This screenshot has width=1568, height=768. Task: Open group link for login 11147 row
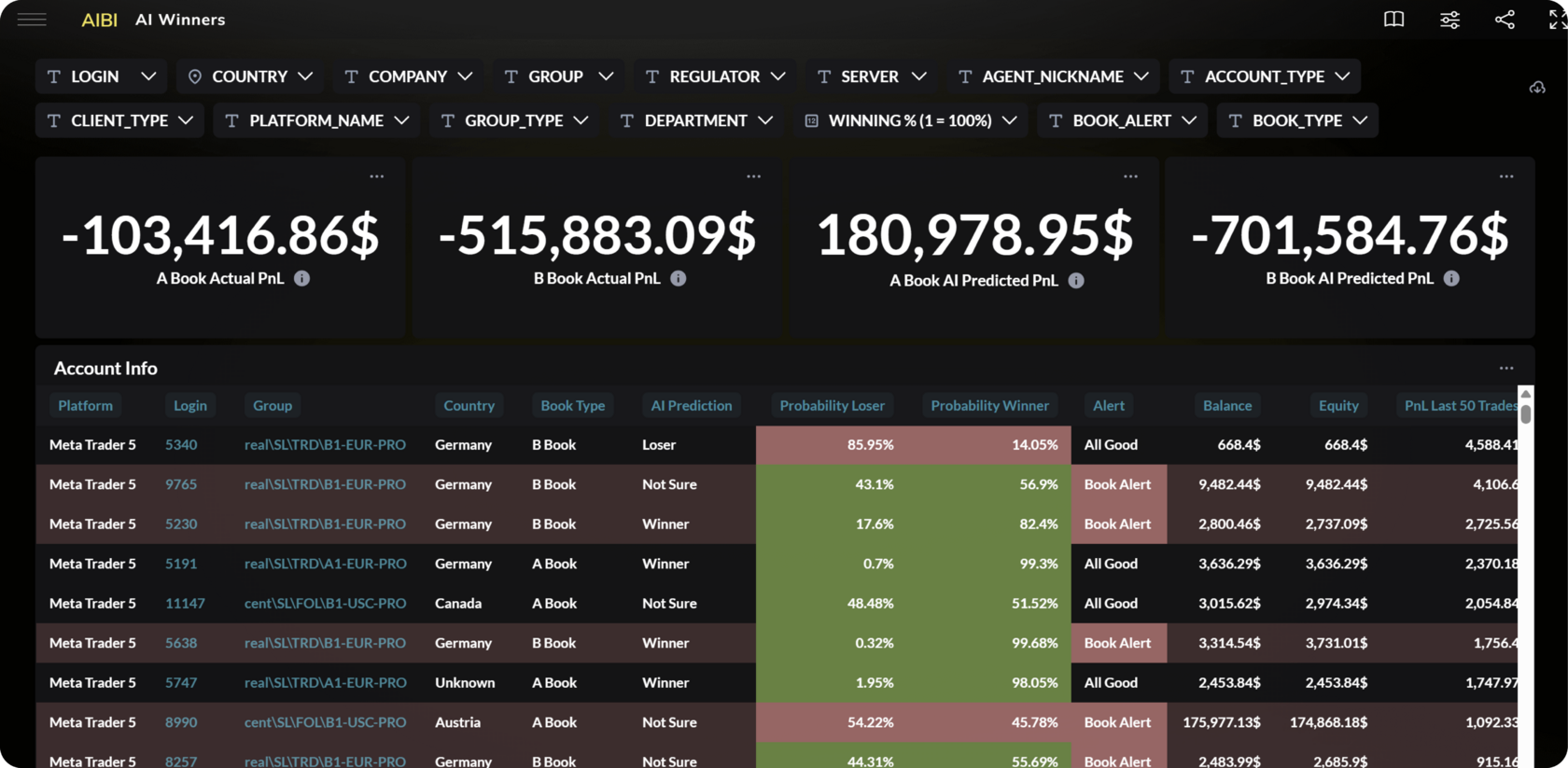[325, 604]
